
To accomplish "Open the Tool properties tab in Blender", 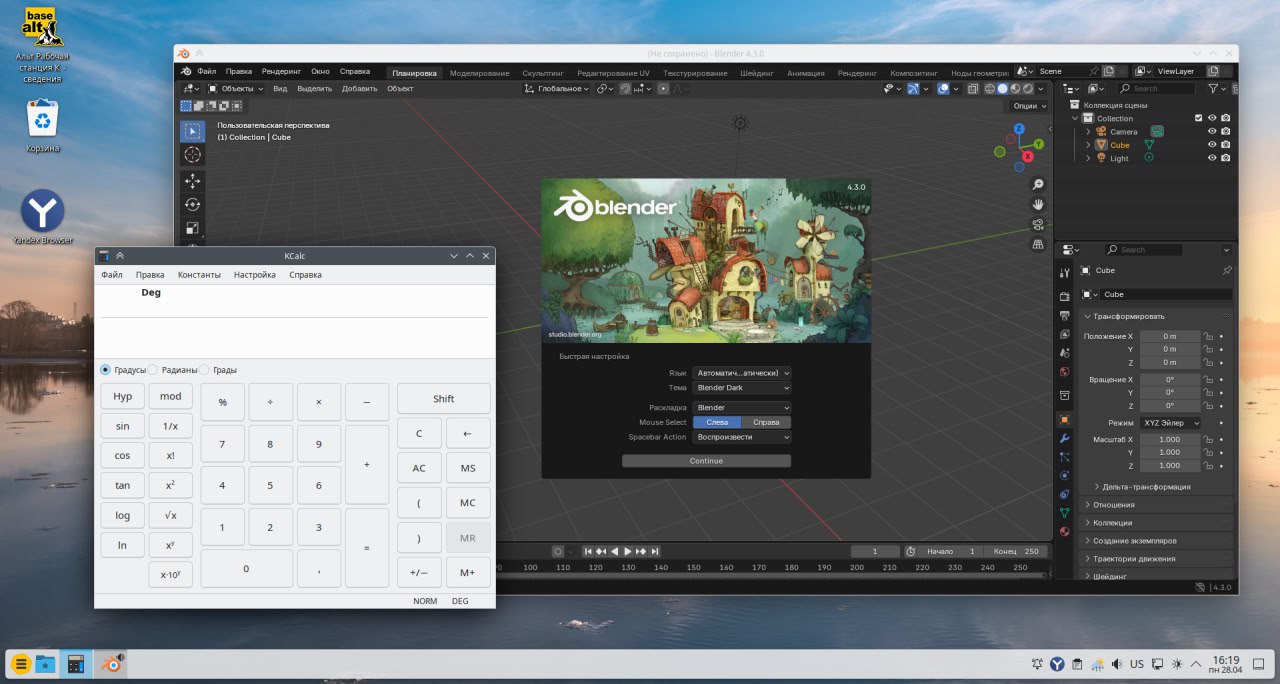I will (x=1064, y=272).
